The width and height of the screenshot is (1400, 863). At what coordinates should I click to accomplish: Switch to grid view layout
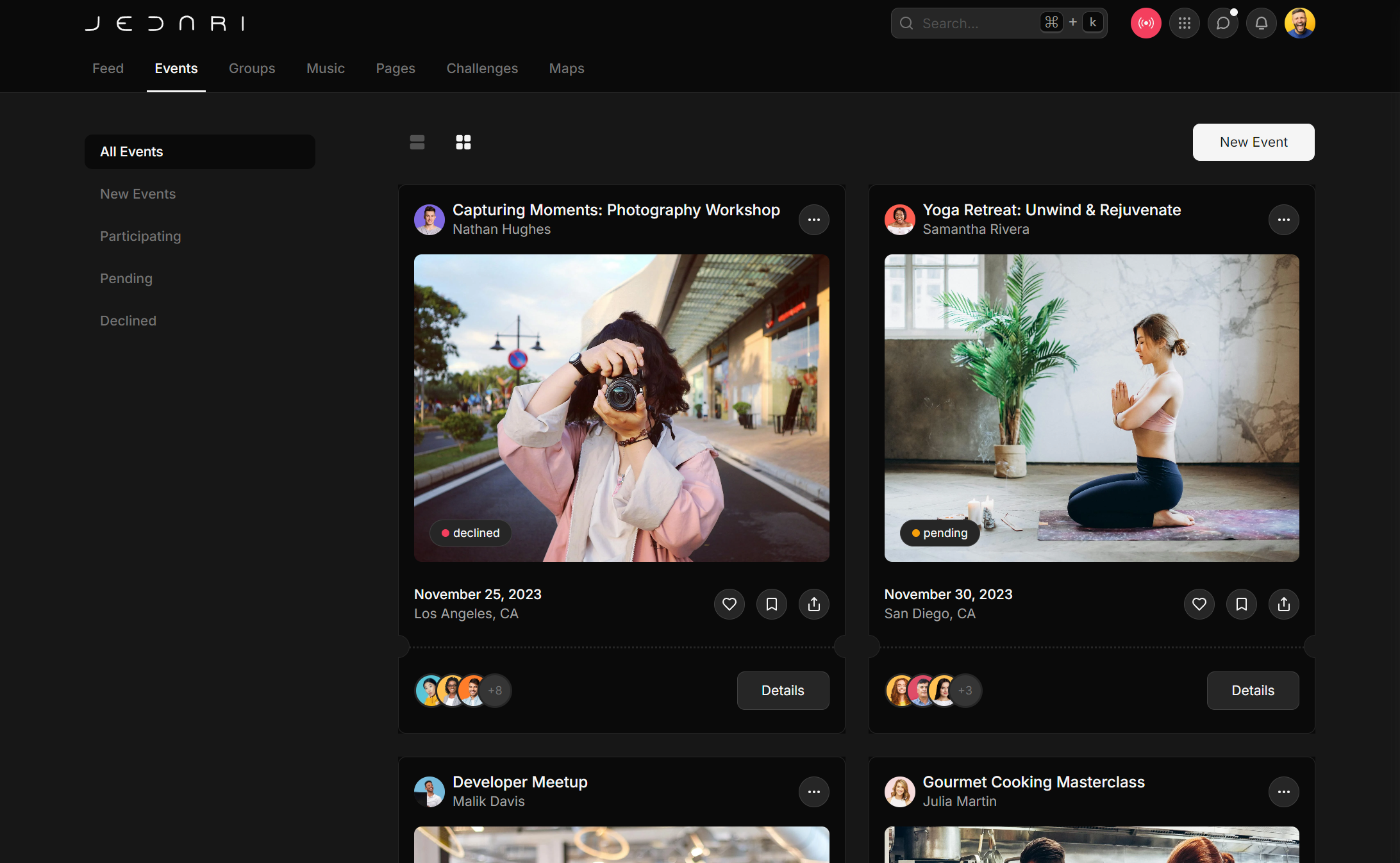(x=463, y=142)
